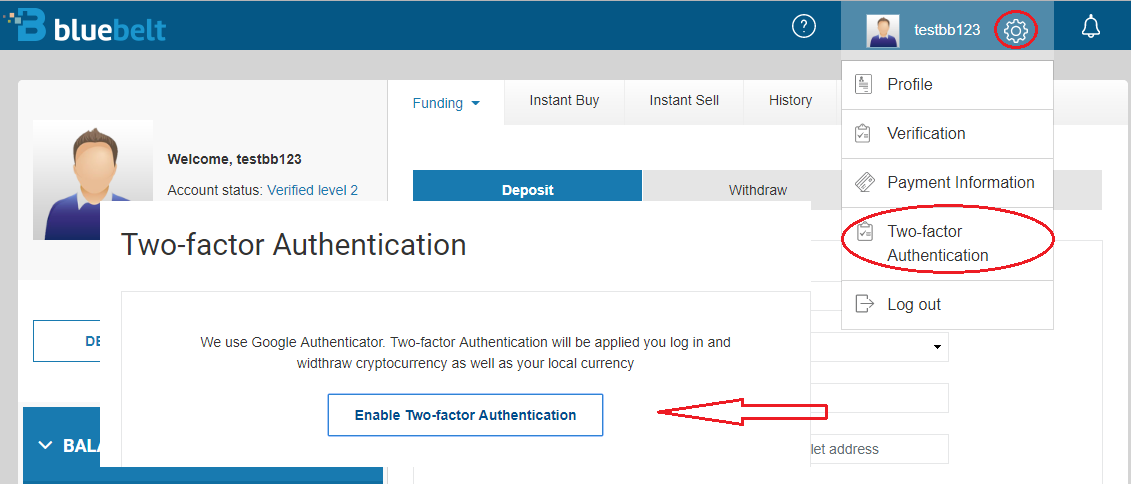Screen dimensions: 1131x484
Task: Open the Verified level 2 link
Action: 312,190
